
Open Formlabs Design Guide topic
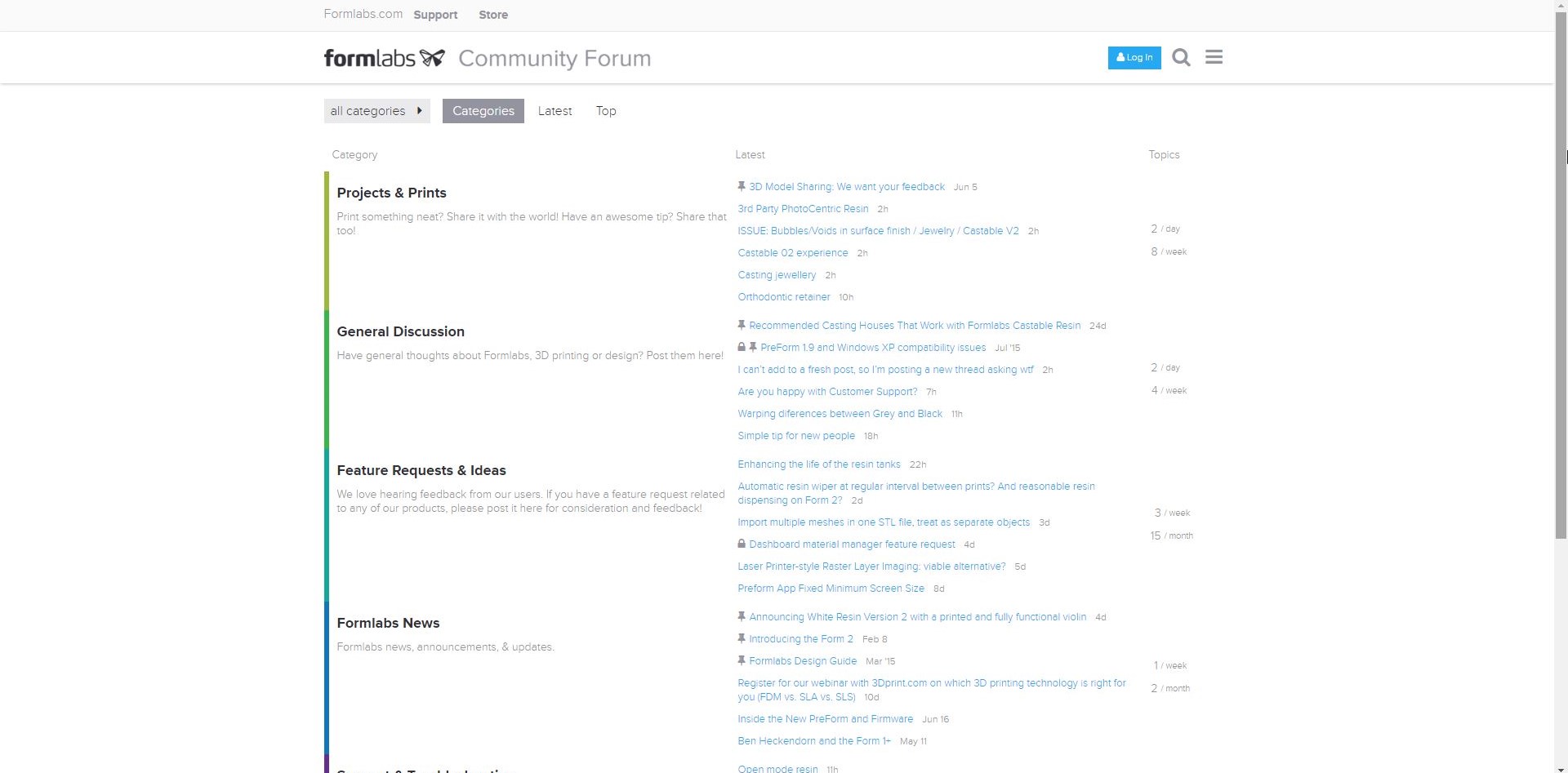pyautogui.click(x=803, y=661)
